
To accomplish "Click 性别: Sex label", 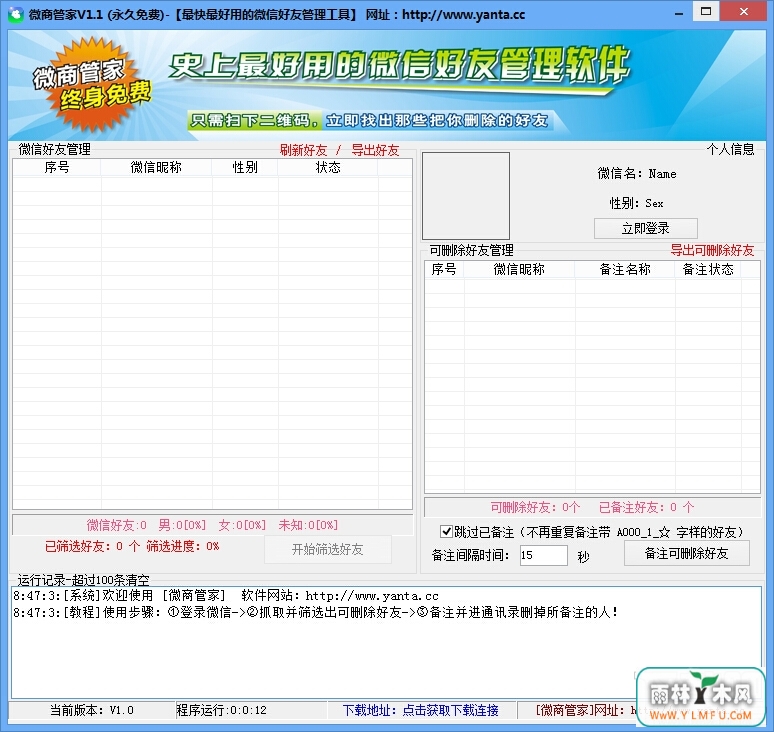I will click(636, 203).
